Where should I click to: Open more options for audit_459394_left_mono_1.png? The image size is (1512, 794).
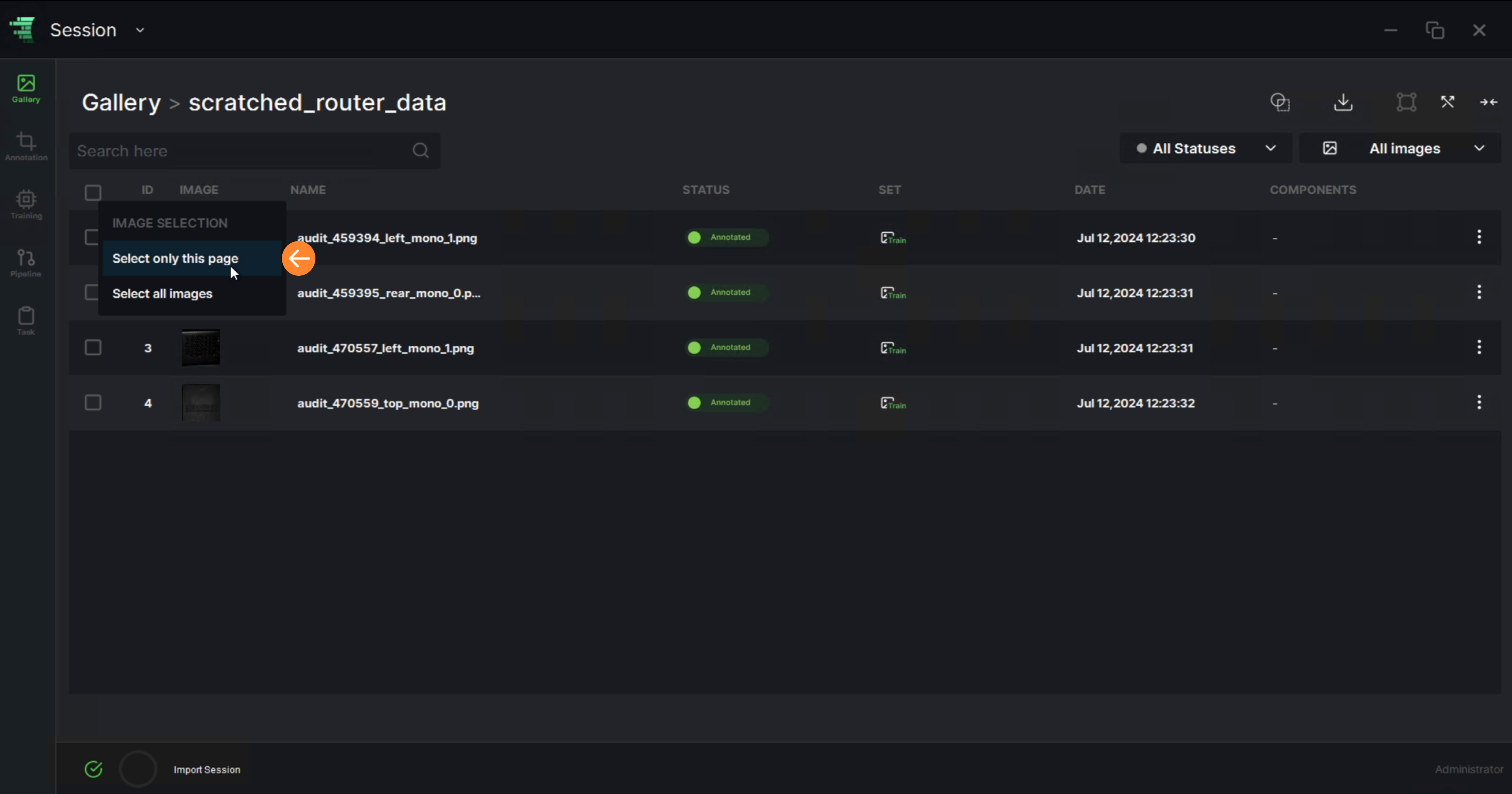point(1479,237)
